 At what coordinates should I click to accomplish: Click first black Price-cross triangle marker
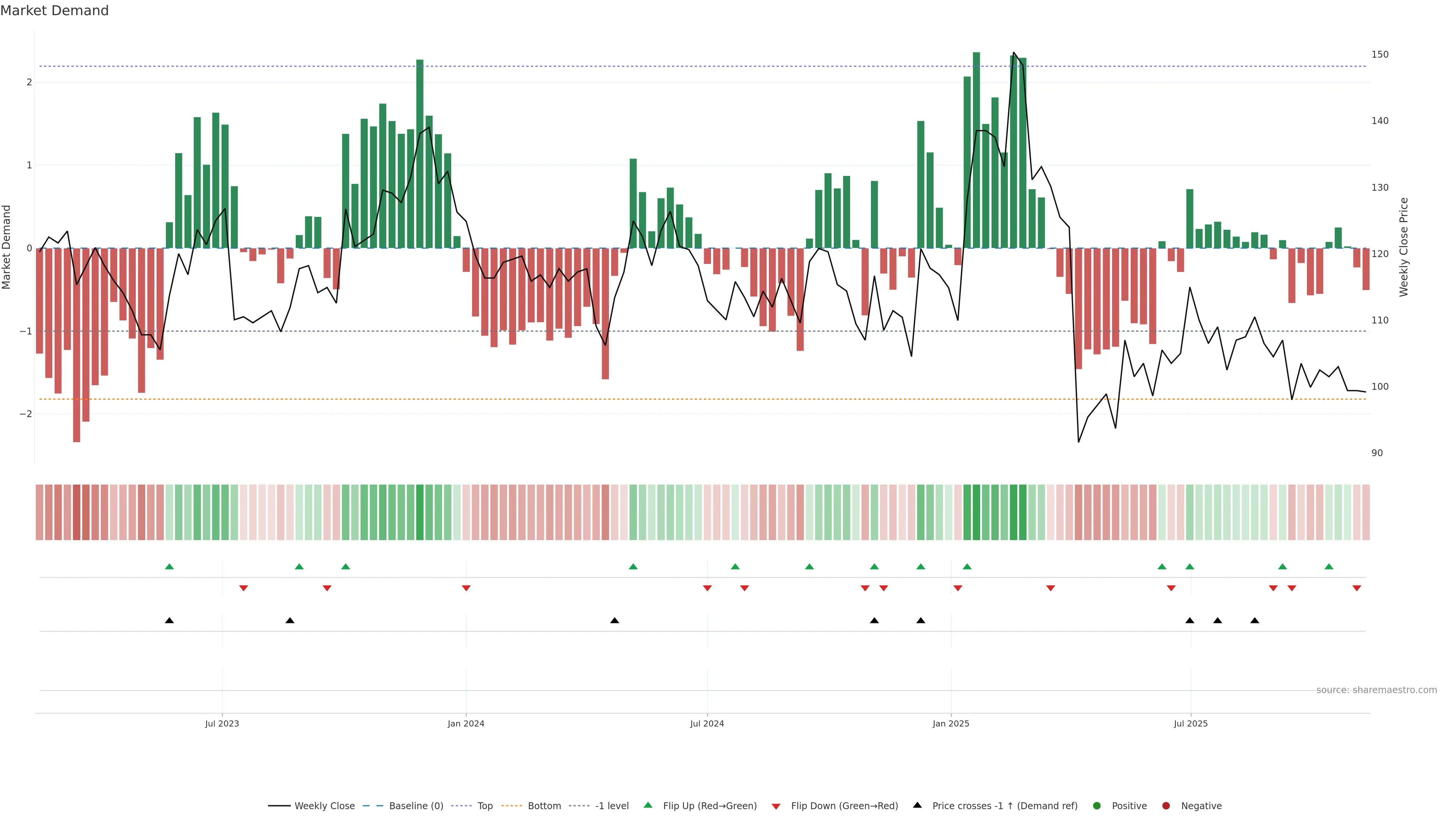(169, 621)
